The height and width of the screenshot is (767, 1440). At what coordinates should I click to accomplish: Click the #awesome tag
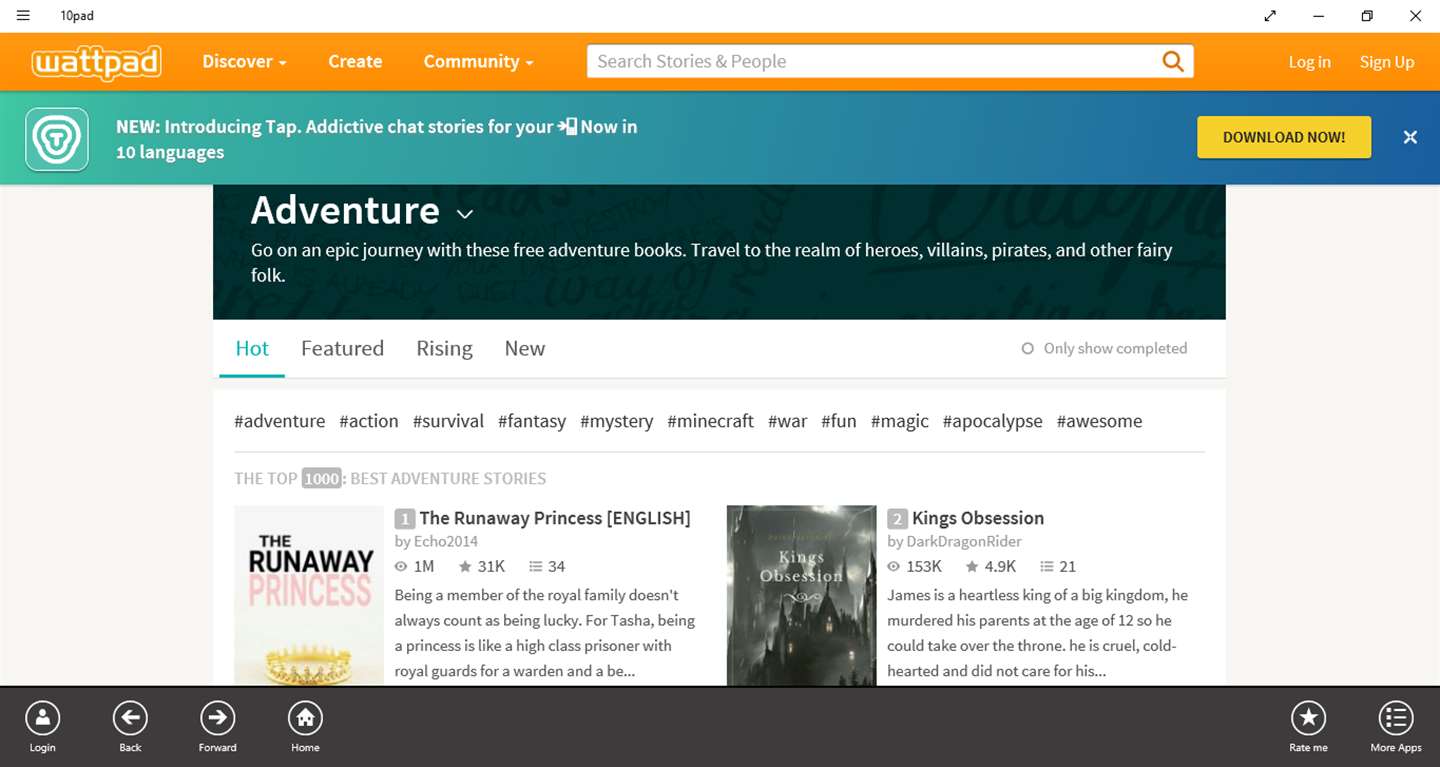click(x=1099, y=421)
